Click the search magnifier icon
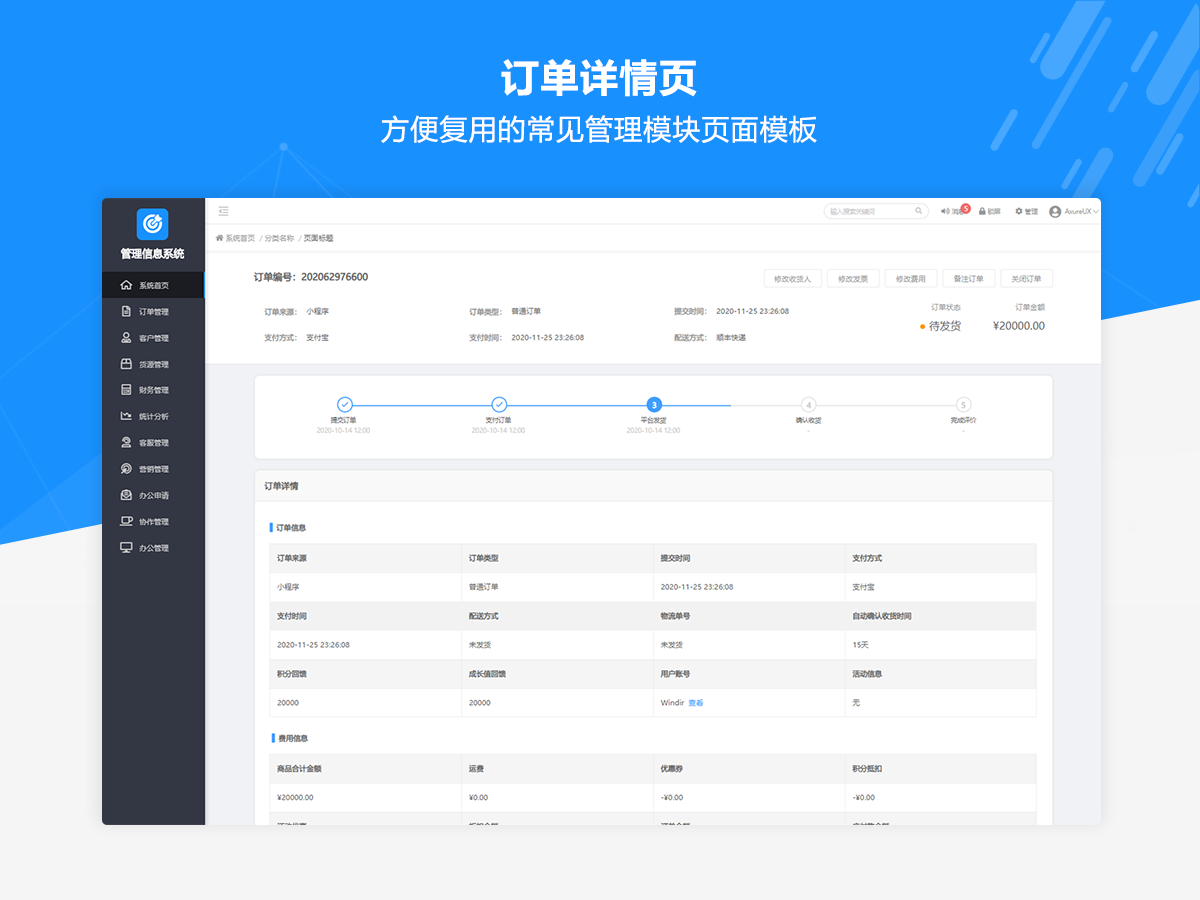1200x900 pixels. (918, 211)
